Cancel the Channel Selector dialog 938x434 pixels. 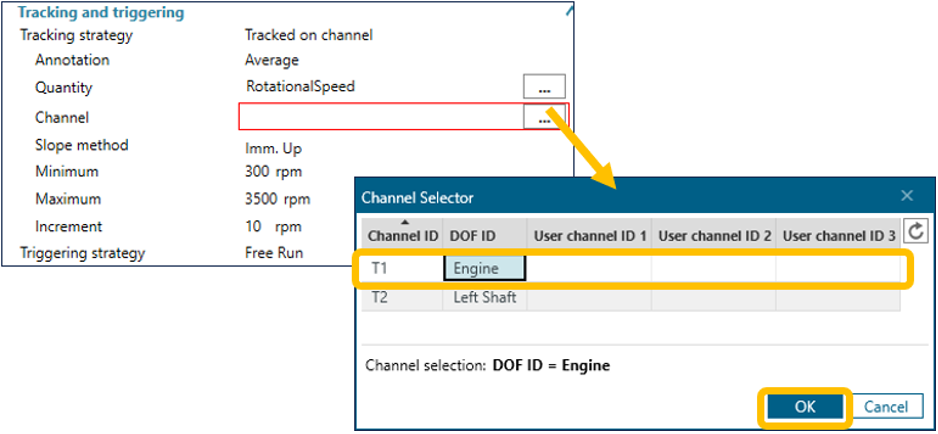[886, 406]
